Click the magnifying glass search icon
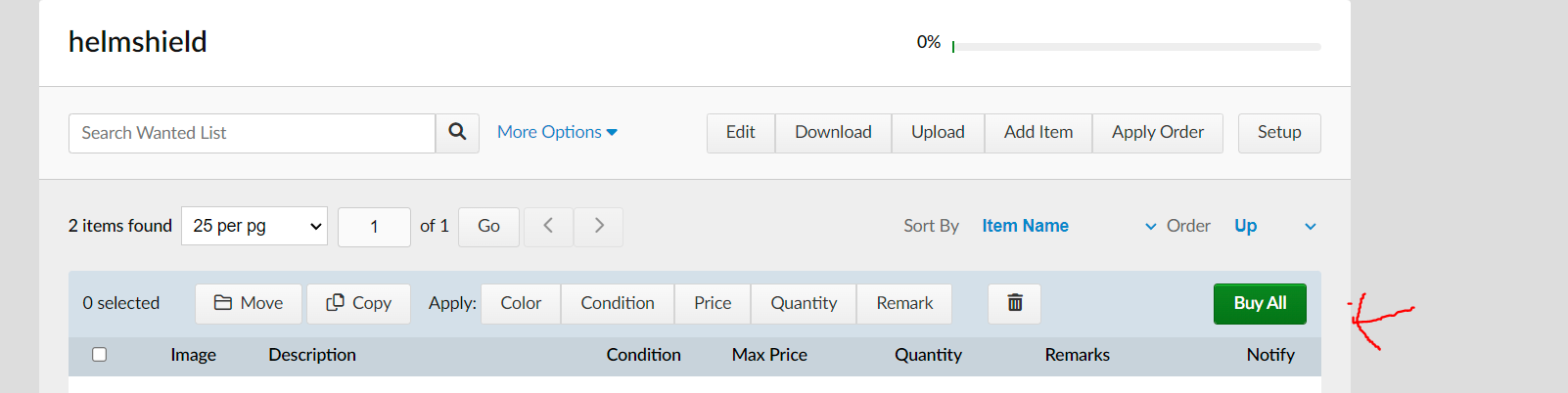Screen dimensions: 1568x393 [457, 133]
